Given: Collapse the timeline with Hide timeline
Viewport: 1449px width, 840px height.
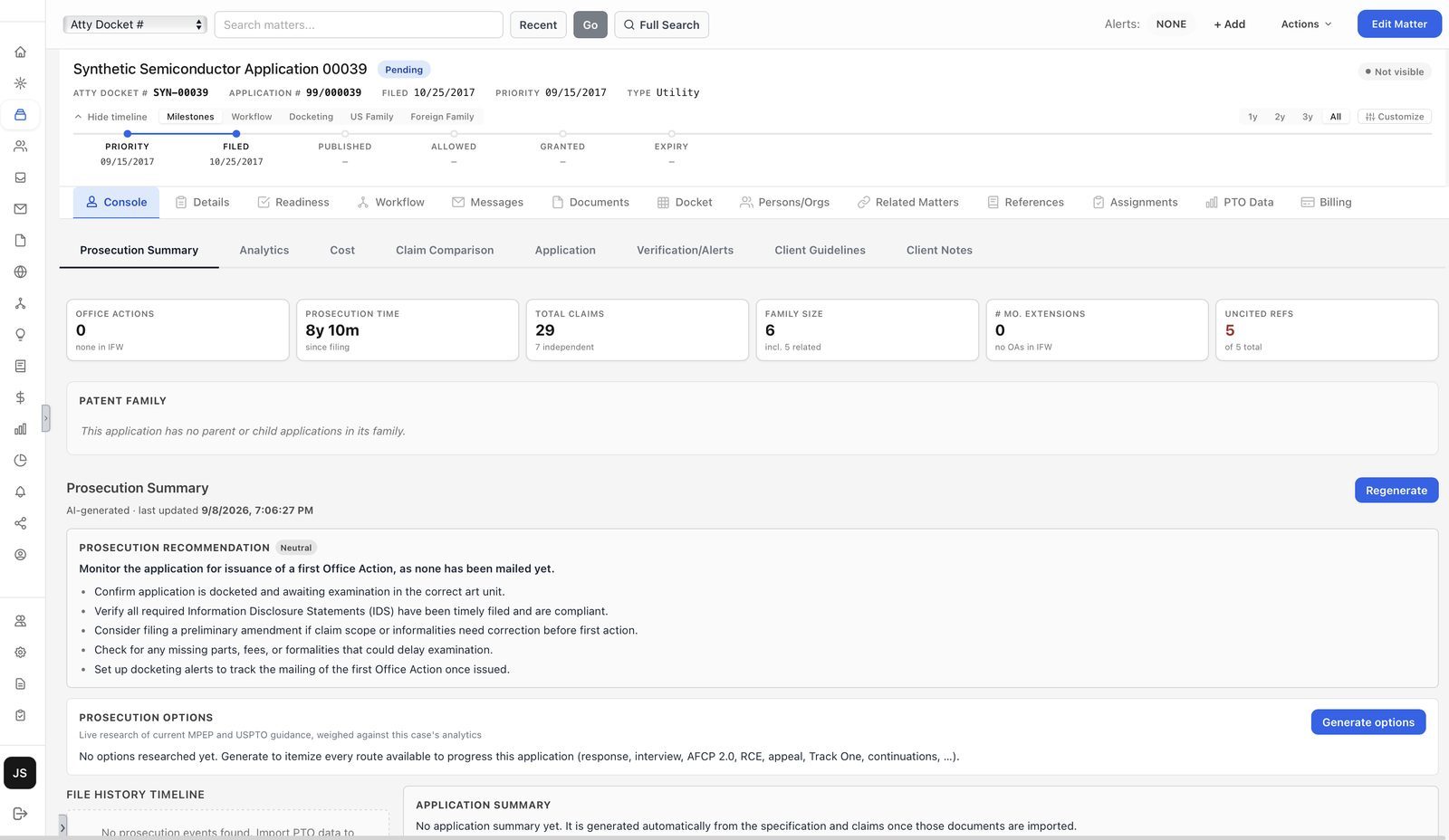Looking at the screenshot, I should (110, 117).
